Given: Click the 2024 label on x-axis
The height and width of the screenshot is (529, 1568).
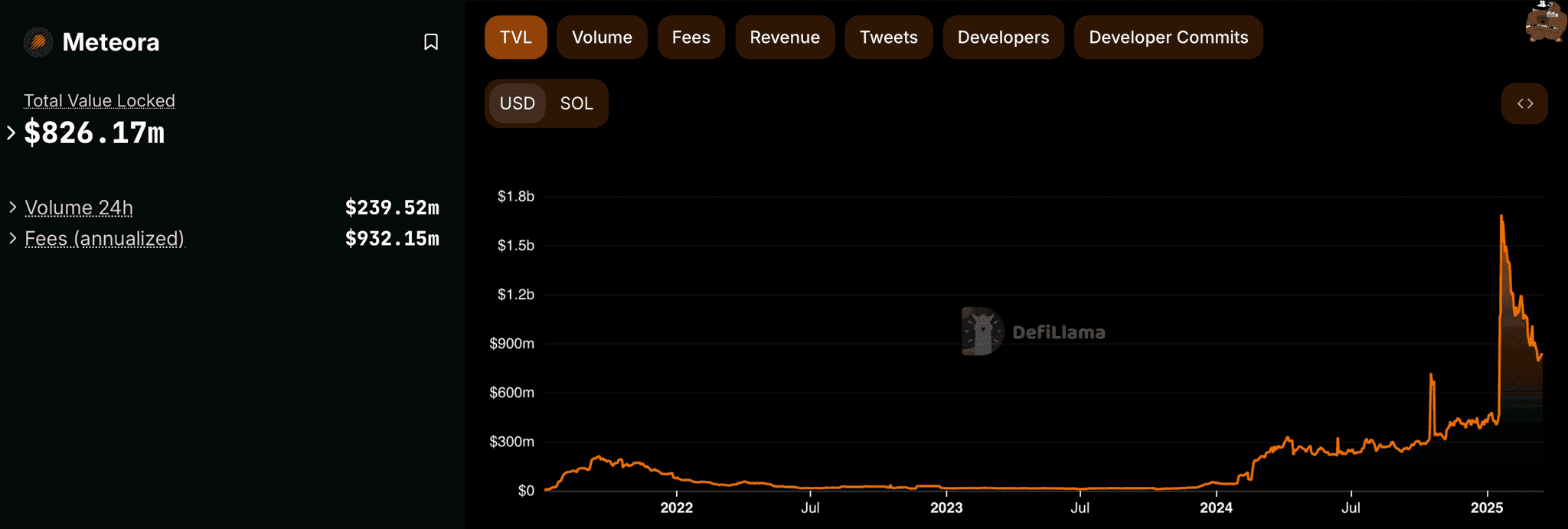Looking at the screenshot, I should [x=1217, y=508].
